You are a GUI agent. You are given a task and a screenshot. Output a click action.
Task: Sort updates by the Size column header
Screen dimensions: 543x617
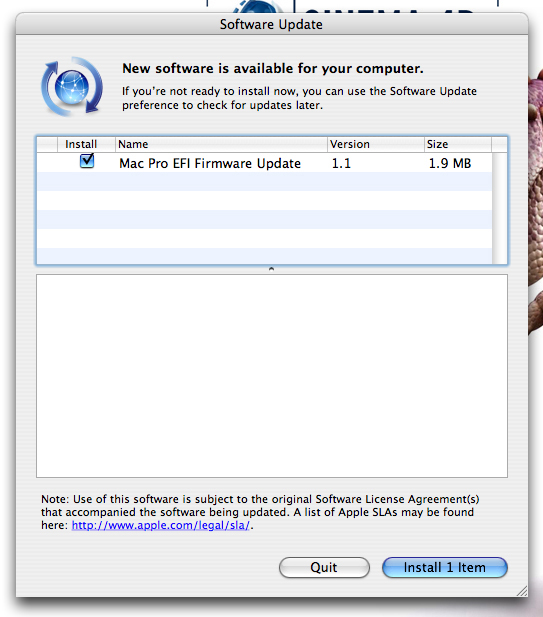[x=458, y=144]
